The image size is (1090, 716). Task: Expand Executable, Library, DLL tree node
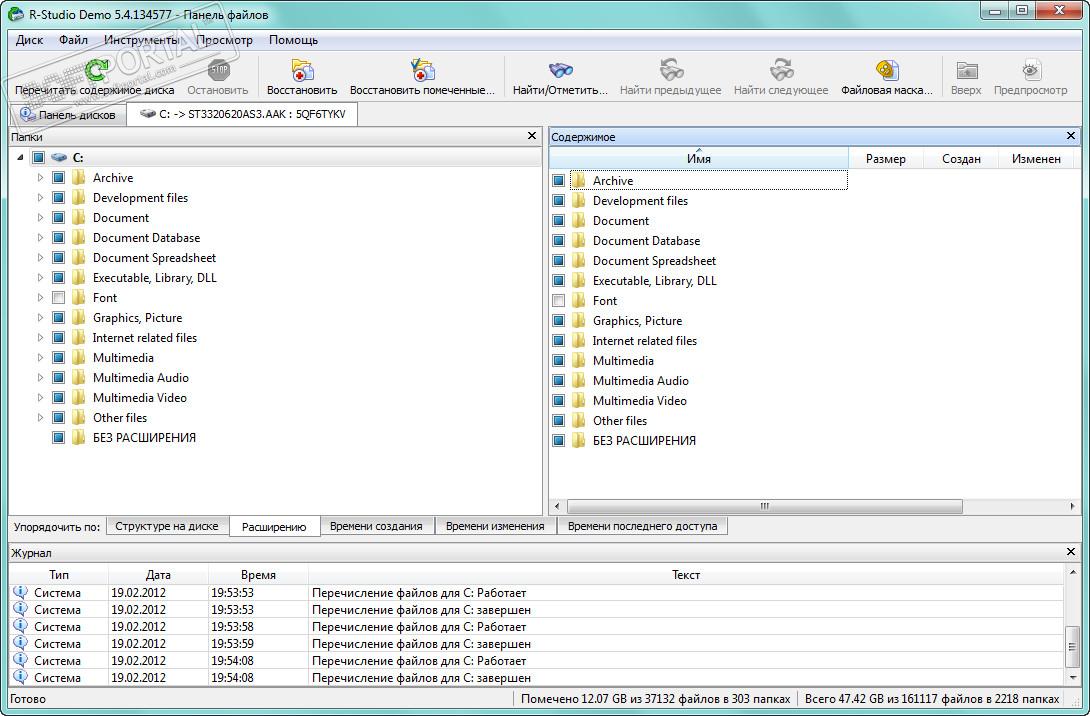coord(40,278)
